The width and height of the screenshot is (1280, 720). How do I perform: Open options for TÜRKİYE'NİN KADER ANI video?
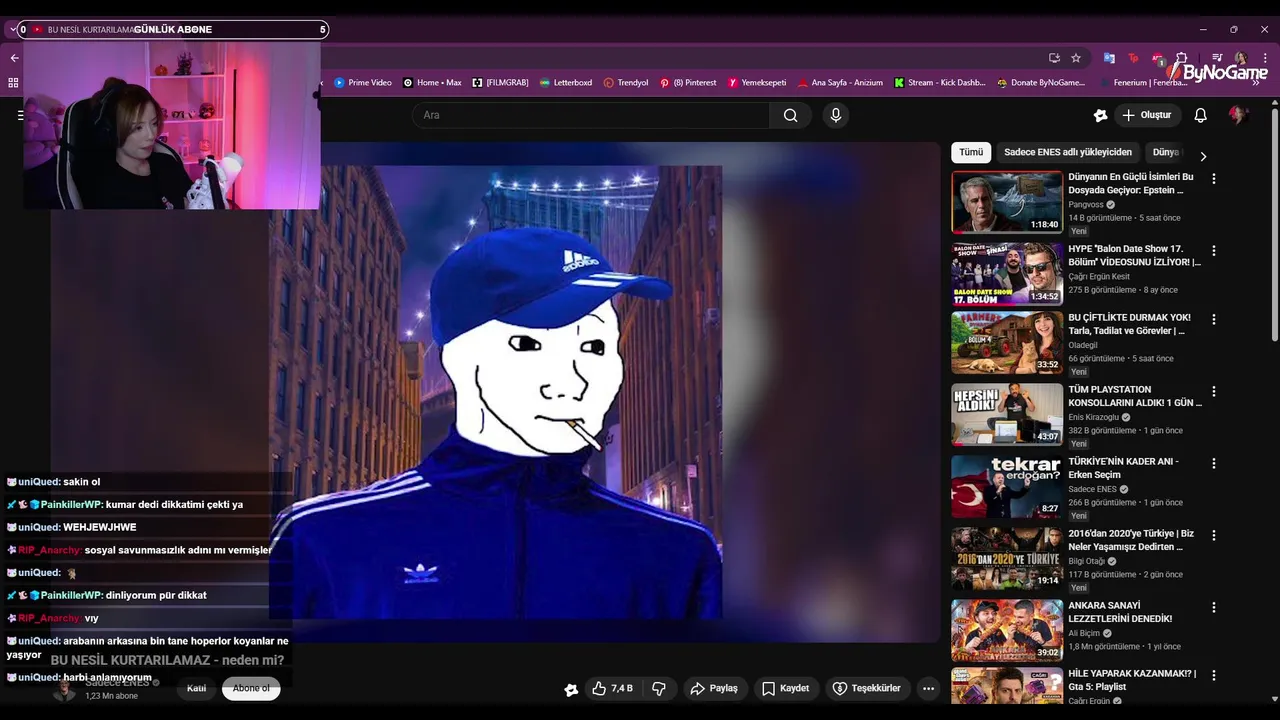[1214, 464]
